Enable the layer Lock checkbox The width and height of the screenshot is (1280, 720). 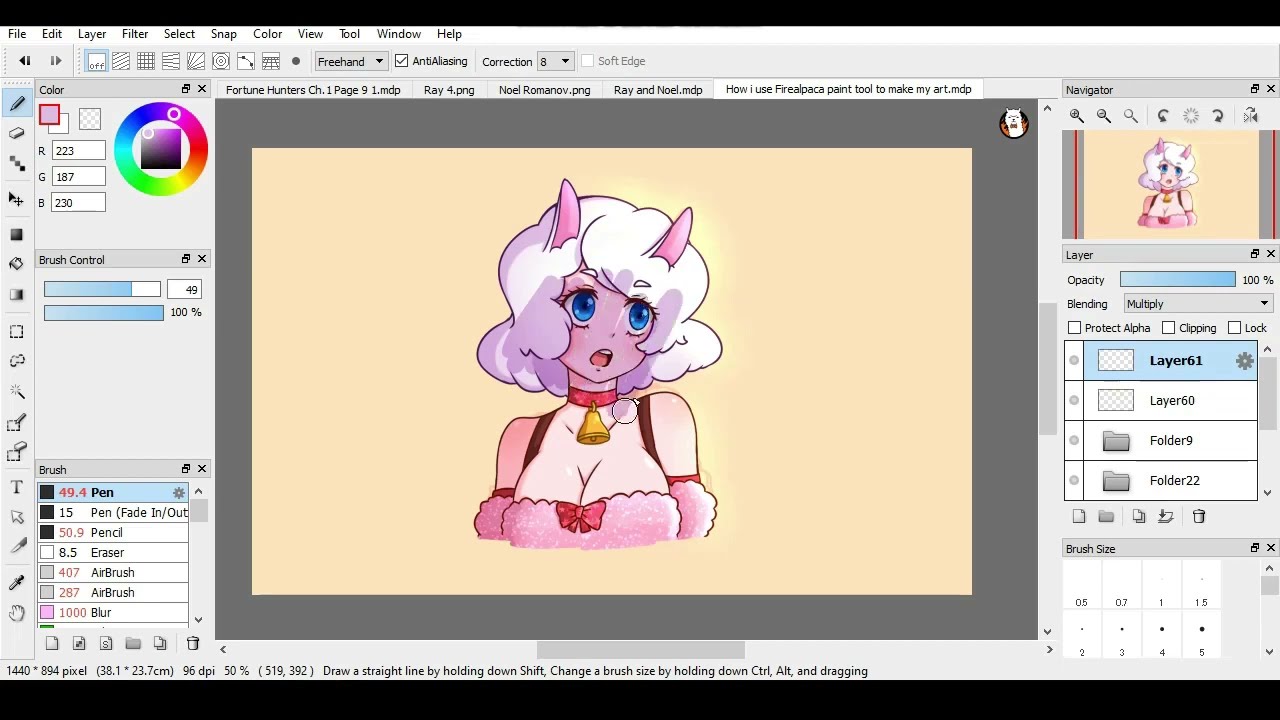click(1235, 328)
